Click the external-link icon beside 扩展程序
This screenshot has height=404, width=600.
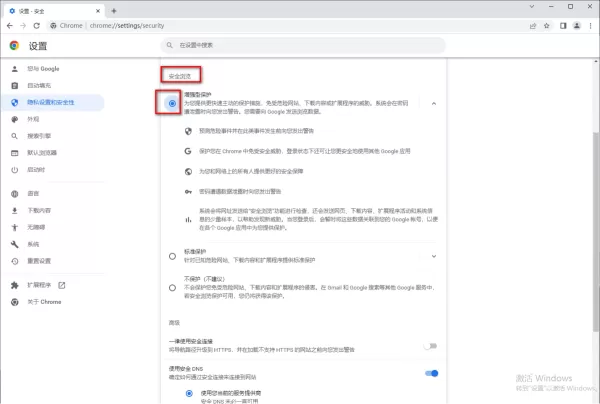click(62, 285)
